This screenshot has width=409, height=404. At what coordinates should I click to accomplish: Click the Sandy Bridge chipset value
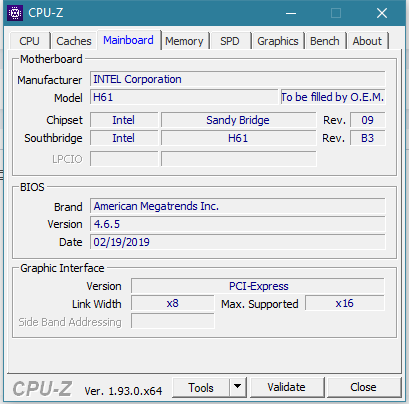(238, 120)
